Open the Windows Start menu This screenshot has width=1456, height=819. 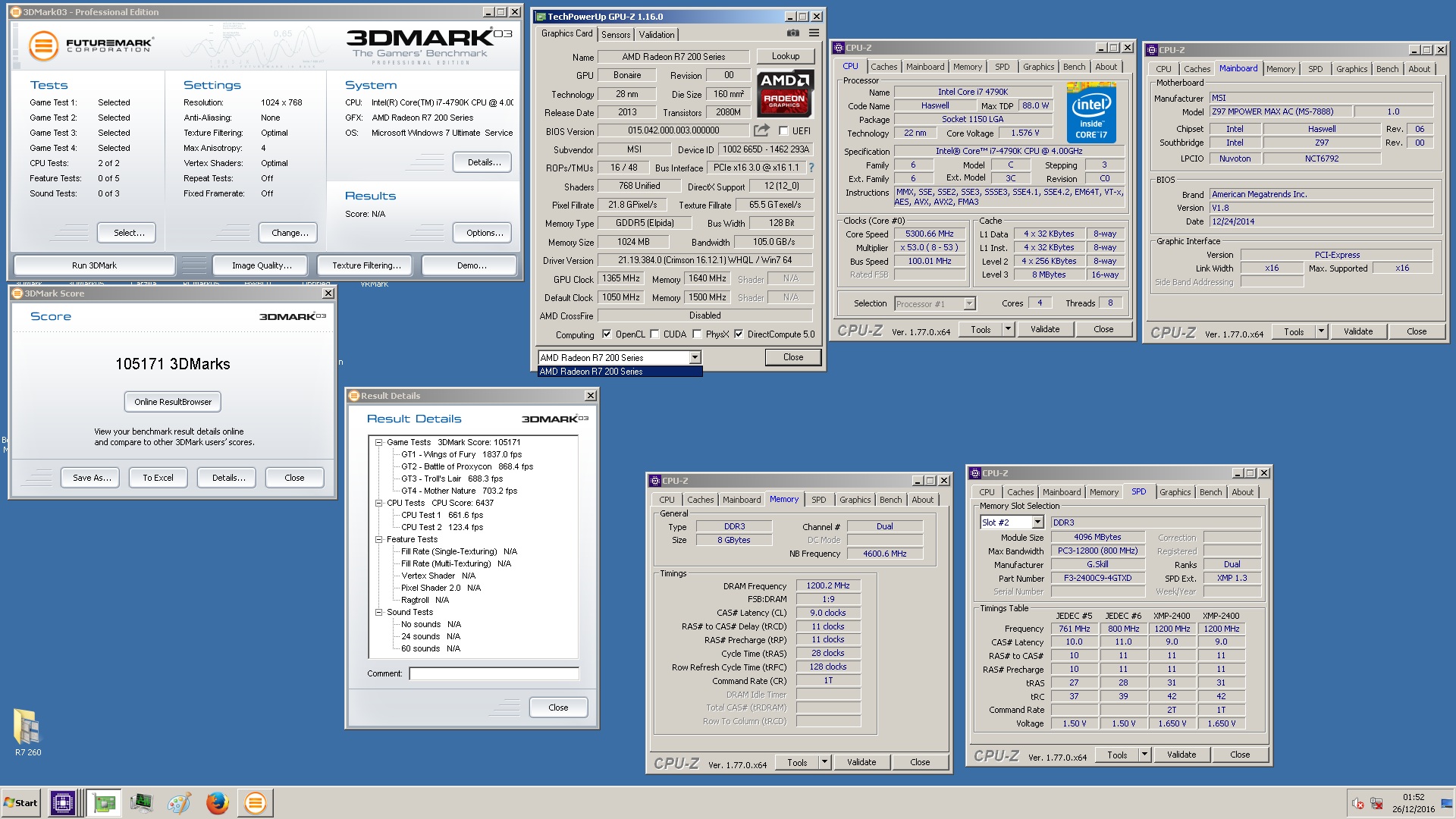(21, 802)
